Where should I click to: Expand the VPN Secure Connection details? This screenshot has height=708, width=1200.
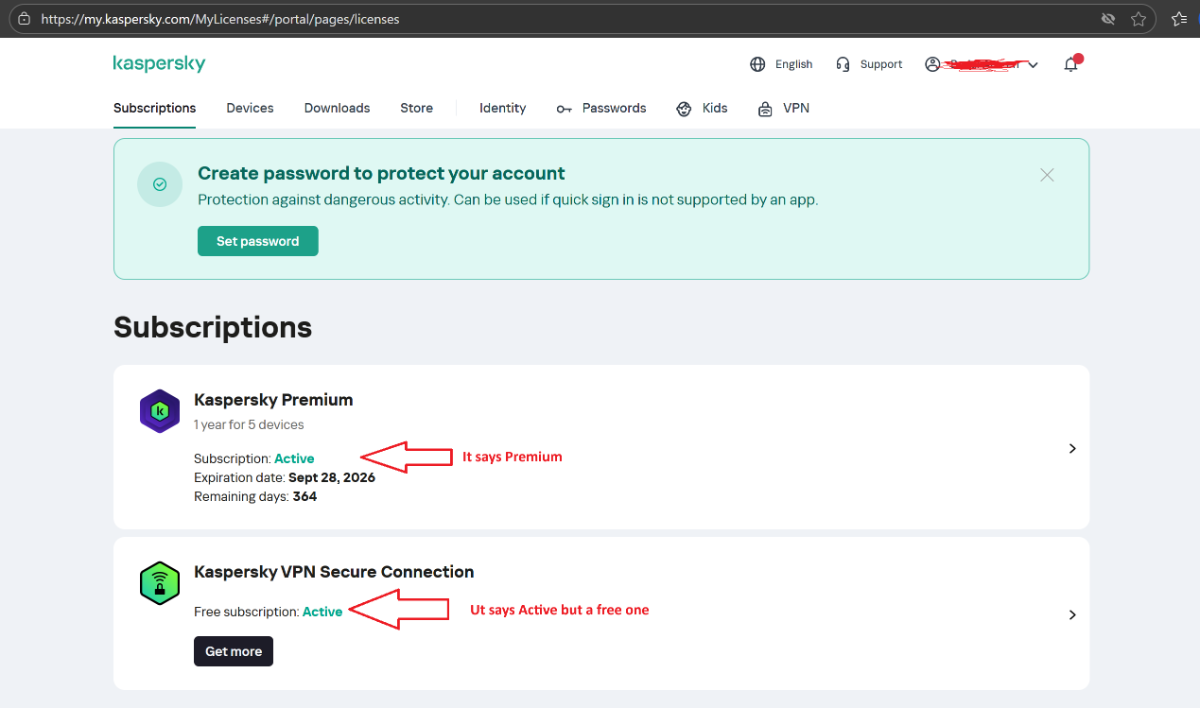click(1072, 615)
